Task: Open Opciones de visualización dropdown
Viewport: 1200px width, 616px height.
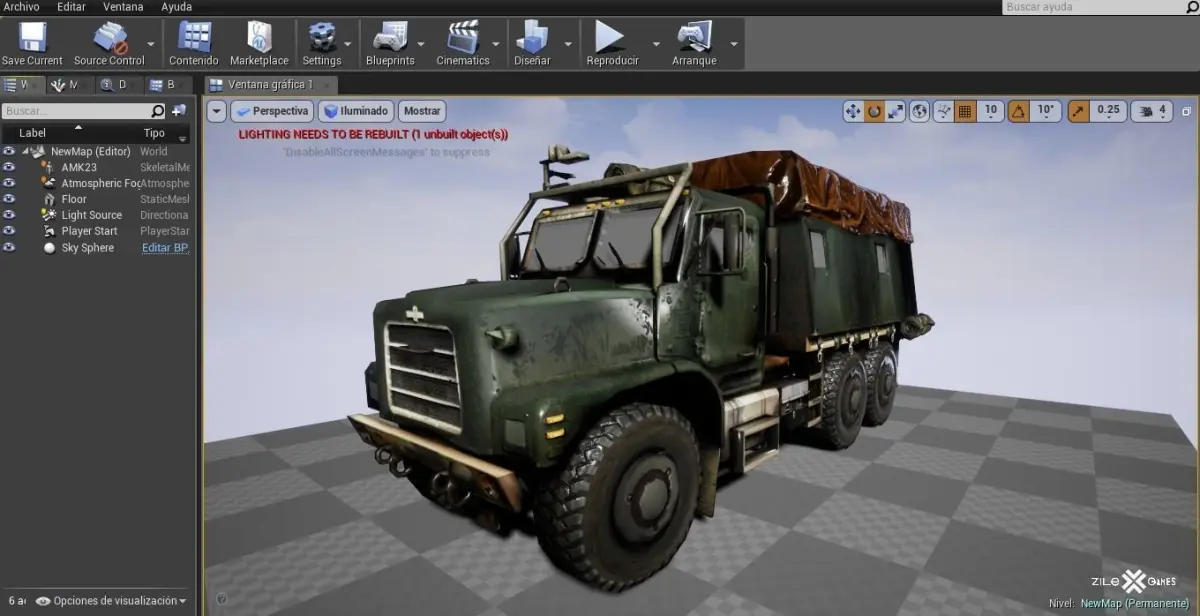Action: pyautogui.click(x=111, y=601)
